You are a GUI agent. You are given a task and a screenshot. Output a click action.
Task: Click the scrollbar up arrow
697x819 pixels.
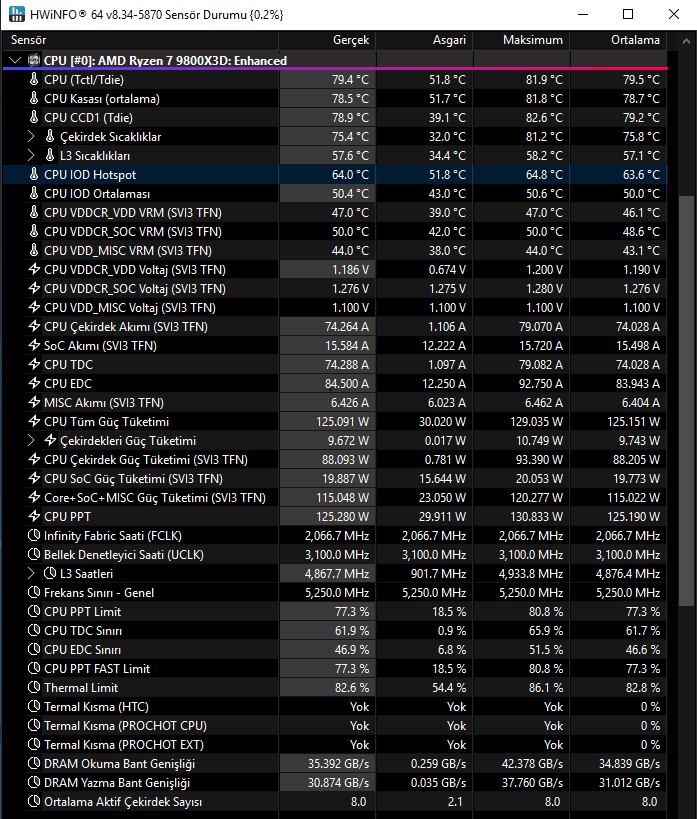(x=686, y=41)
